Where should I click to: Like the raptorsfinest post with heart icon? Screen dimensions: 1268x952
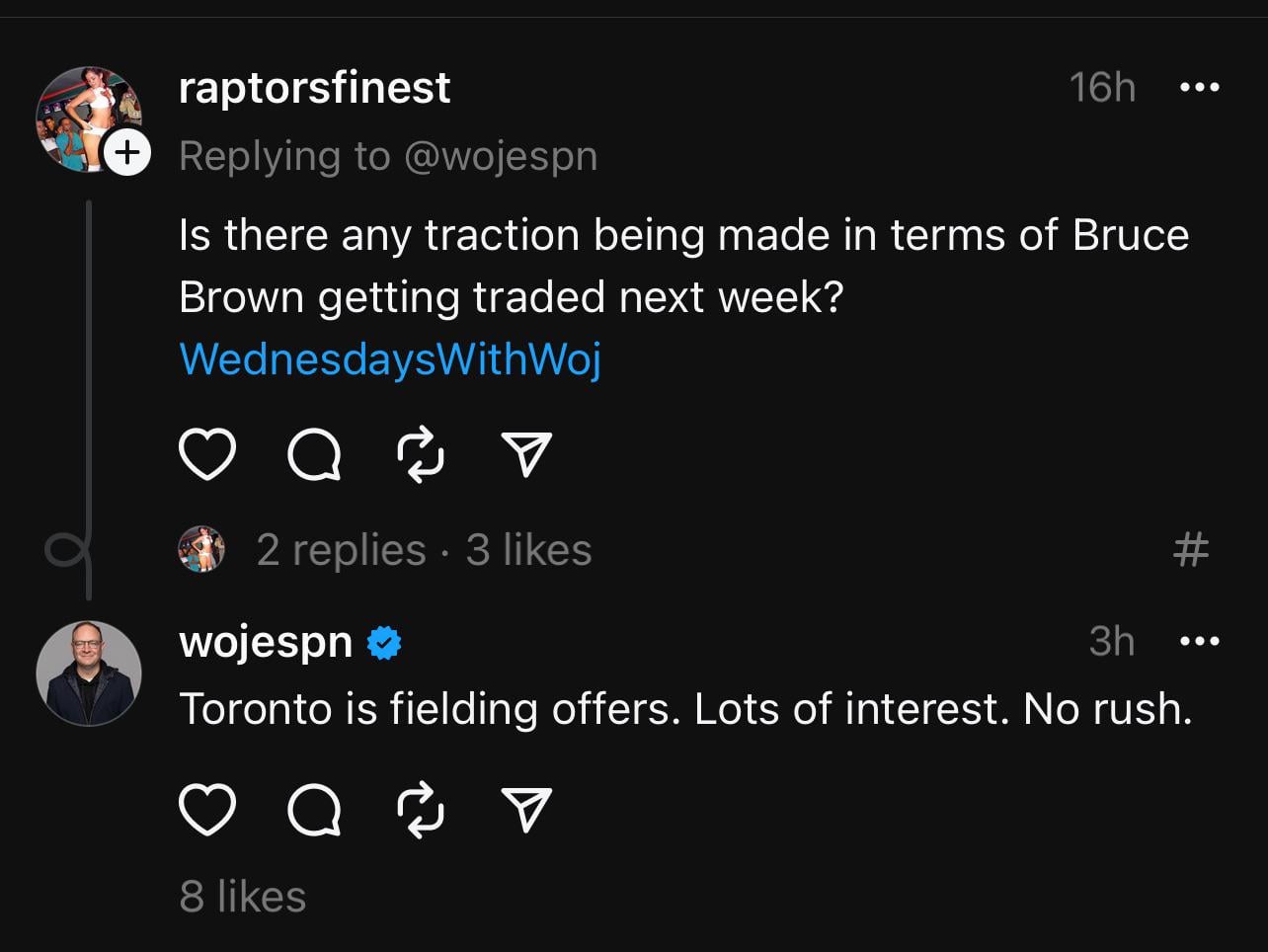pyautogui.click(x=207, y=455)
